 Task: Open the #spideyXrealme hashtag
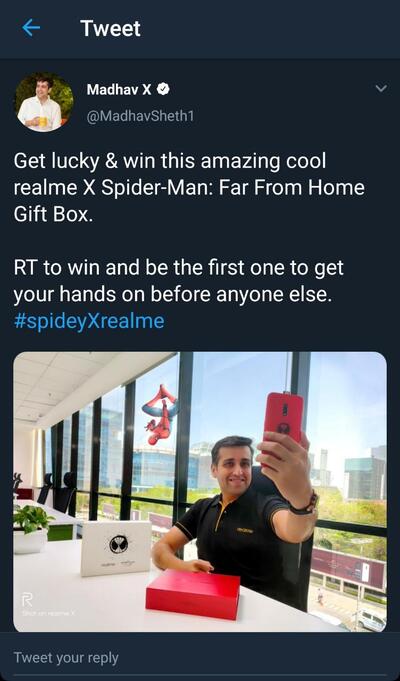(89, 321)
